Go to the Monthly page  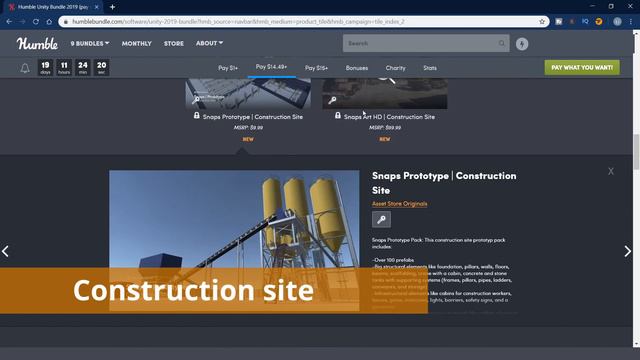[136, 43]
